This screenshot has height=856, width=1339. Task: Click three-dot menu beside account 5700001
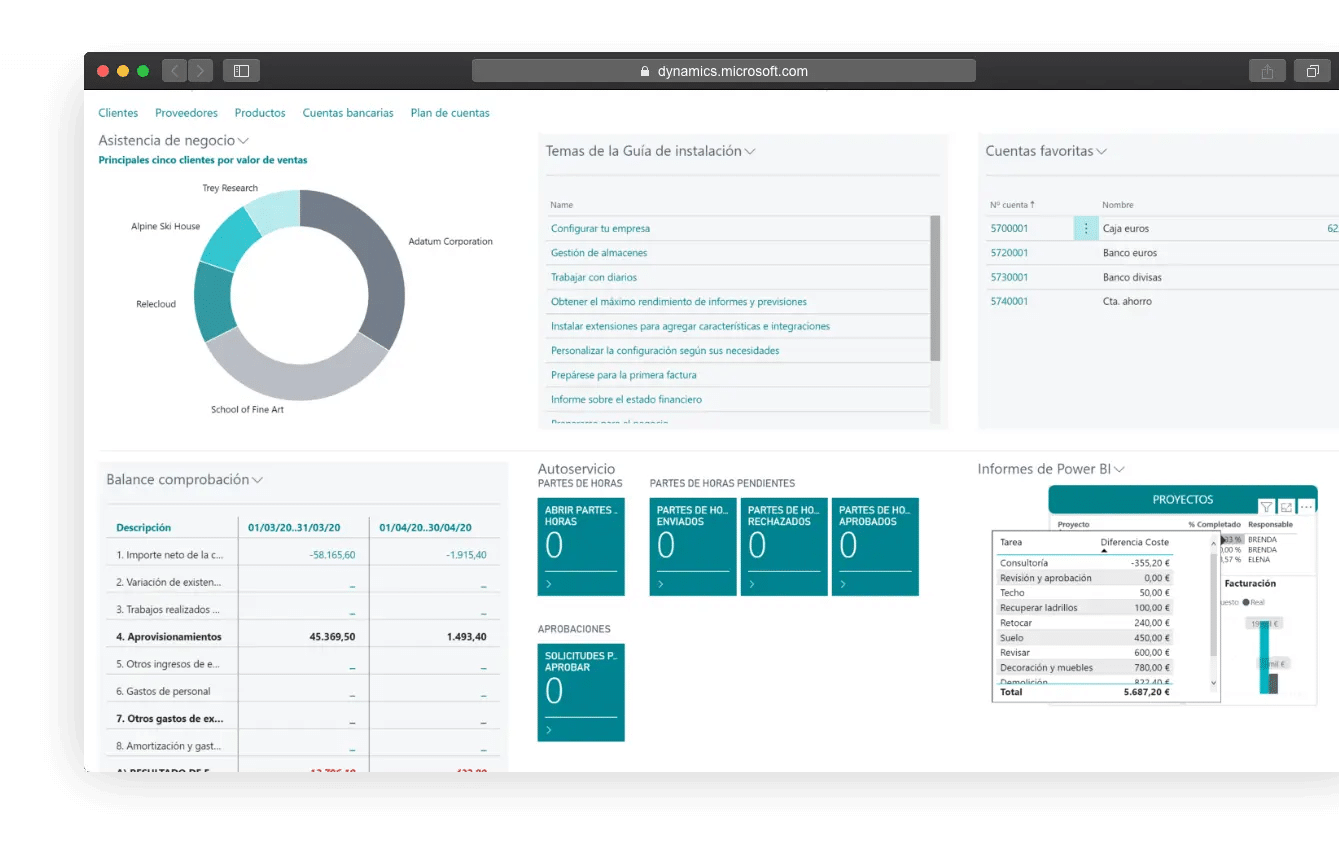pos(1086,229)
